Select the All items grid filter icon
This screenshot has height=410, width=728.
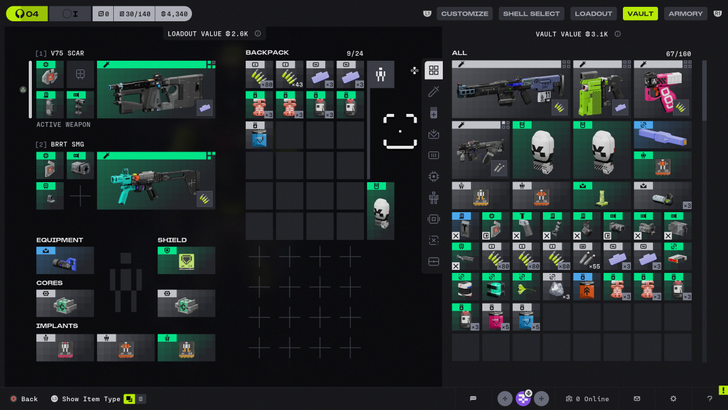point(434,70)
